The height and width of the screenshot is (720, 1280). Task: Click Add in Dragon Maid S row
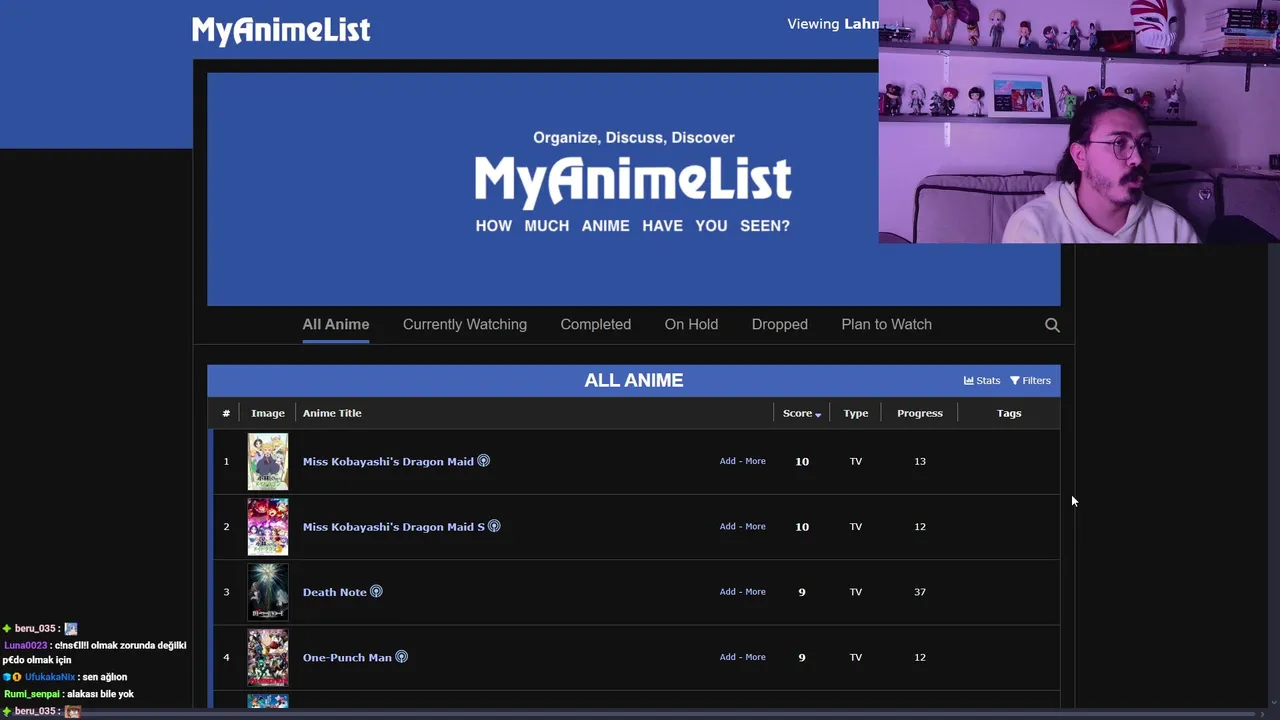(728, 526)
